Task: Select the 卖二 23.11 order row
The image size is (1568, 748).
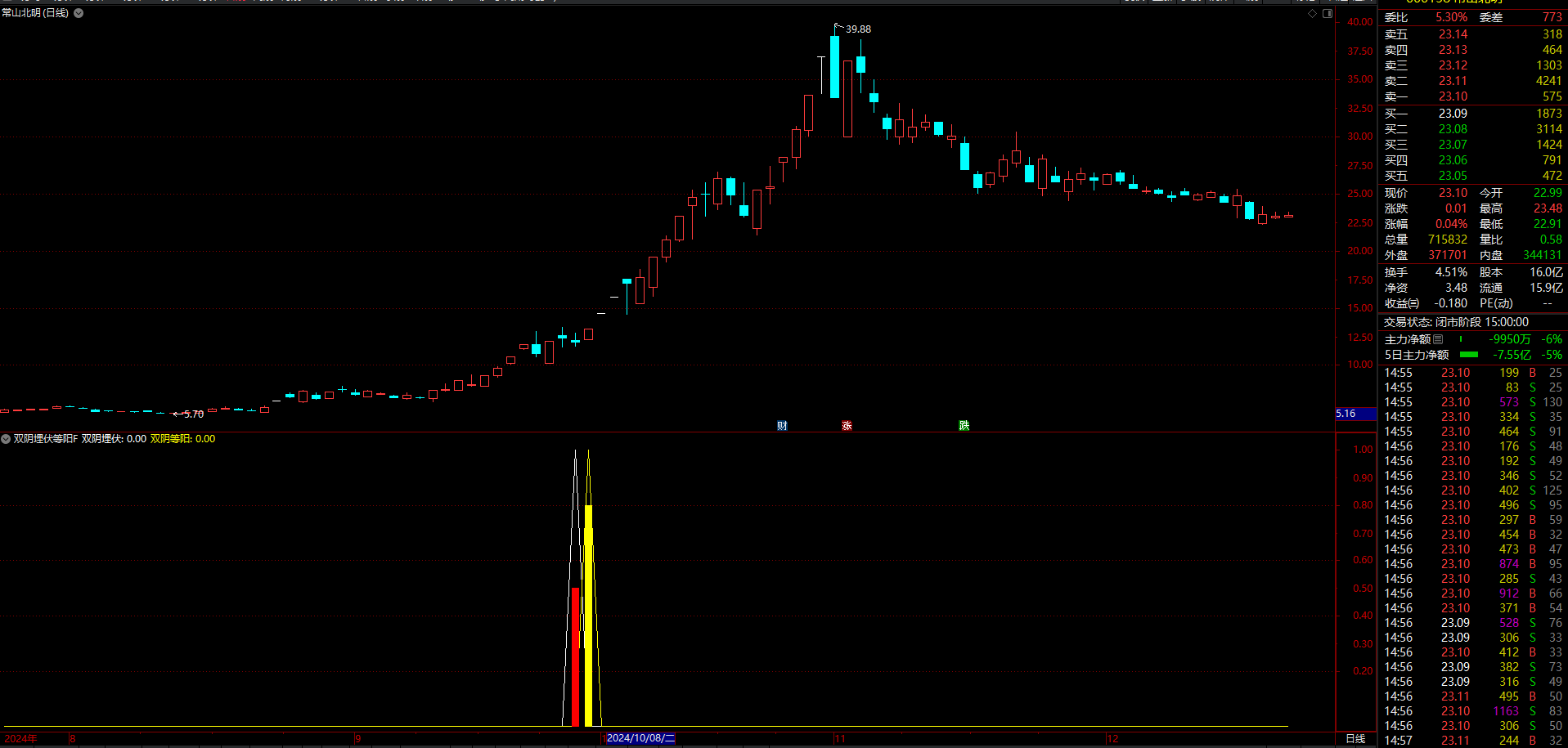Action: pos(1472,81)
